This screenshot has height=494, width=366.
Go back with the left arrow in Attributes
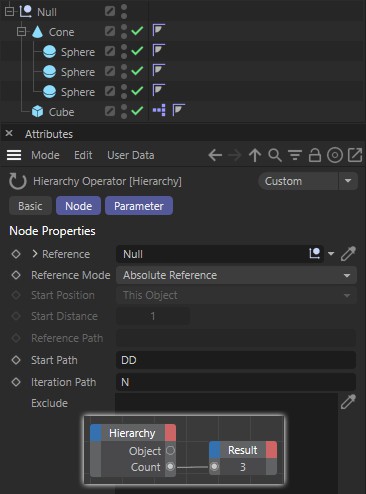[215, 155]
